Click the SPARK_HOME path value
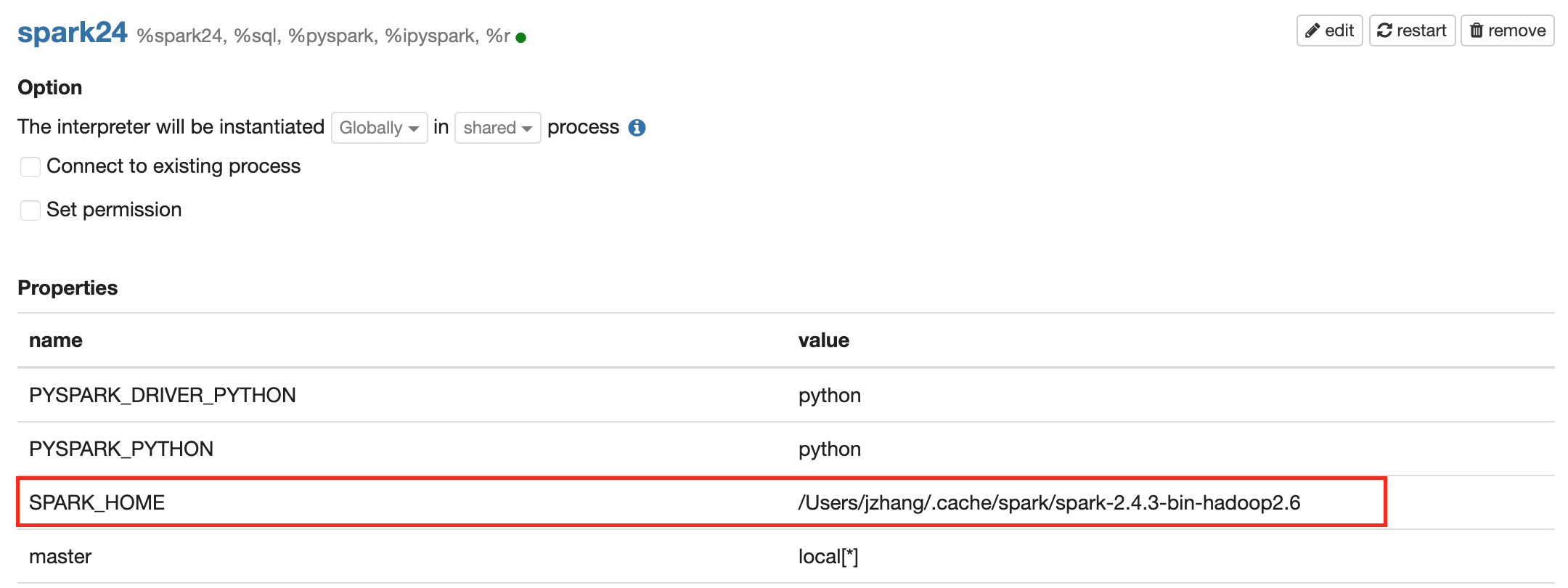Screen dimensions: 1568x588 [1049, 503]
